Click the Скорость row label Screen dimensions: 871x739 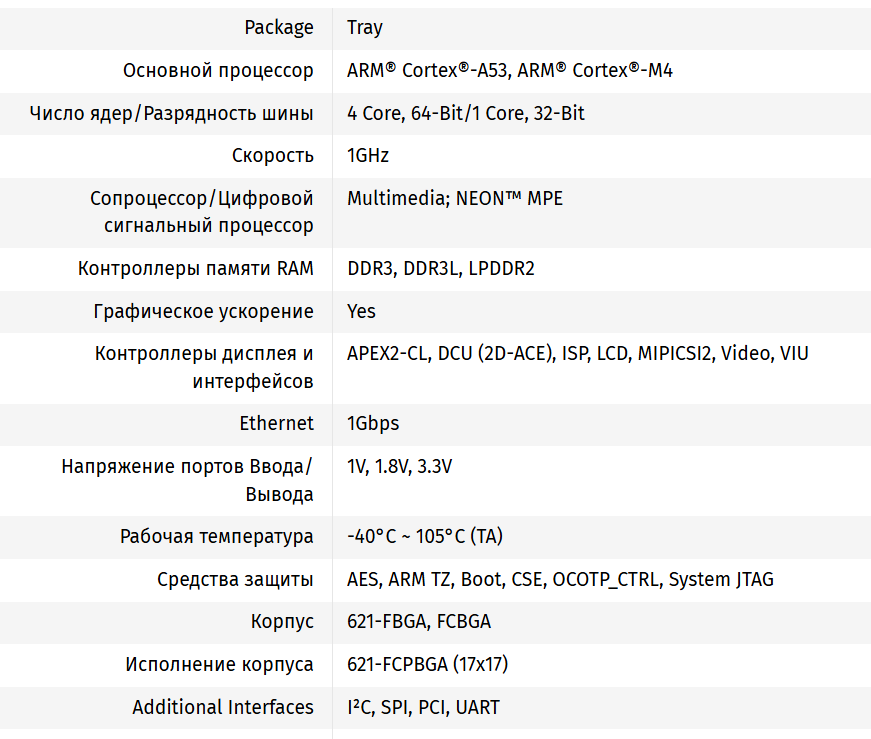click(273, 156)
